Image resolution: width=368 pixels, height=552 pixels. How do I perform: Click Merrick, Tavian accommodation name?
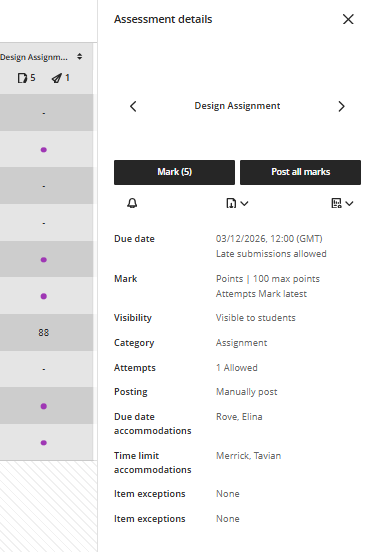coord(249,456)
